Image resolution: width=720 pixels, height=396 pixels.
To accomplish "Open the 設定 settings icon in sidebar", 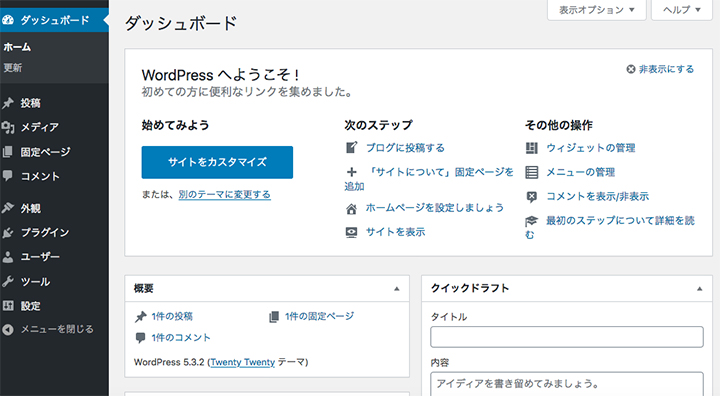I will (x=8, y=305).
